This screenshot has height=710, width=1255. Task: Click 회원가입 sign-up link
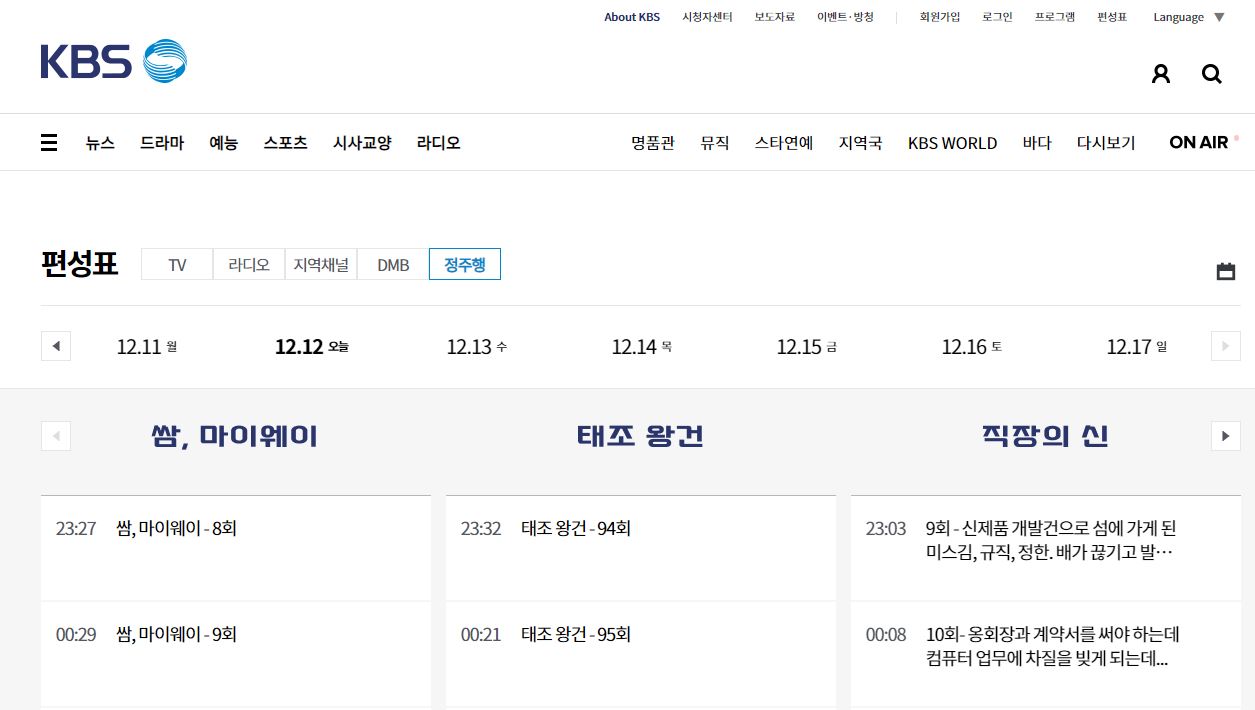pyautogui.click(x=940, y=17)
